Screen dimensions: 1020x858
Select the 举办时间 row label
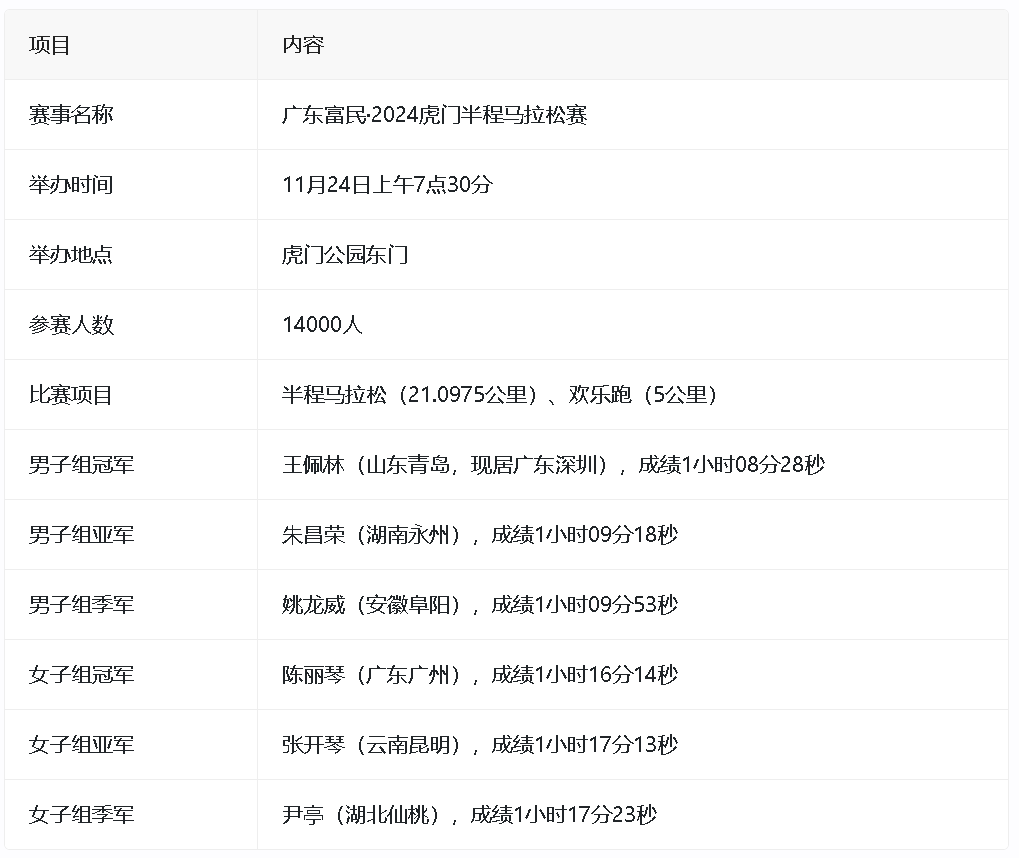(x=71, y=185)
